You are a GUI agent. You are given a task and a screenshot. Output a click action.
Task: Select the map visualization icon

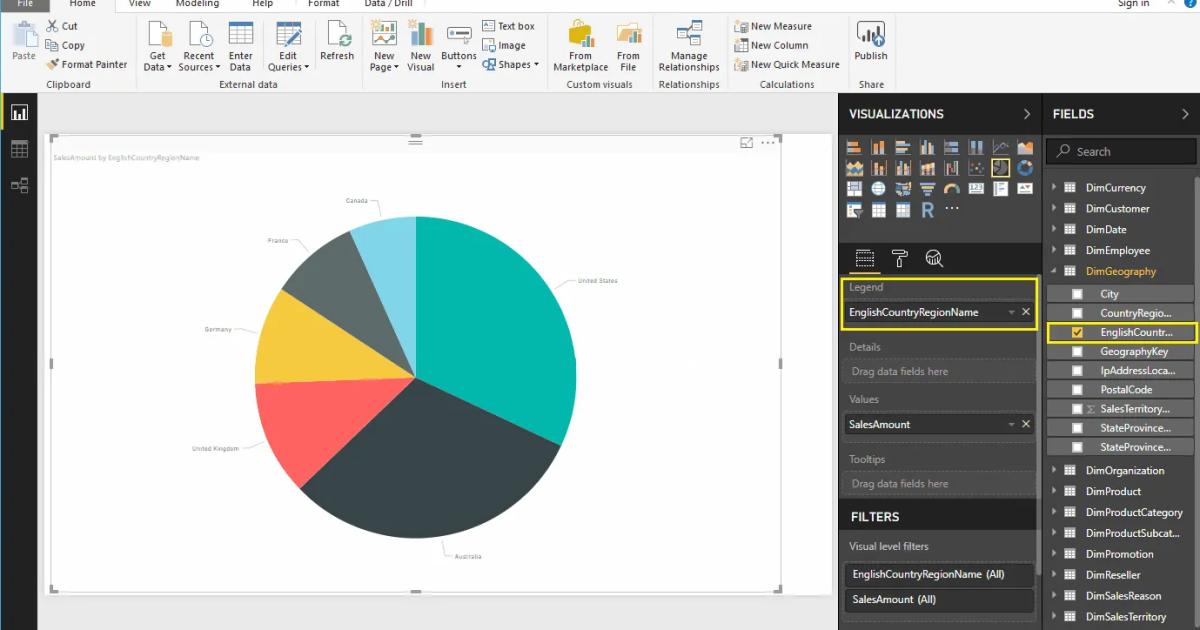878,189
